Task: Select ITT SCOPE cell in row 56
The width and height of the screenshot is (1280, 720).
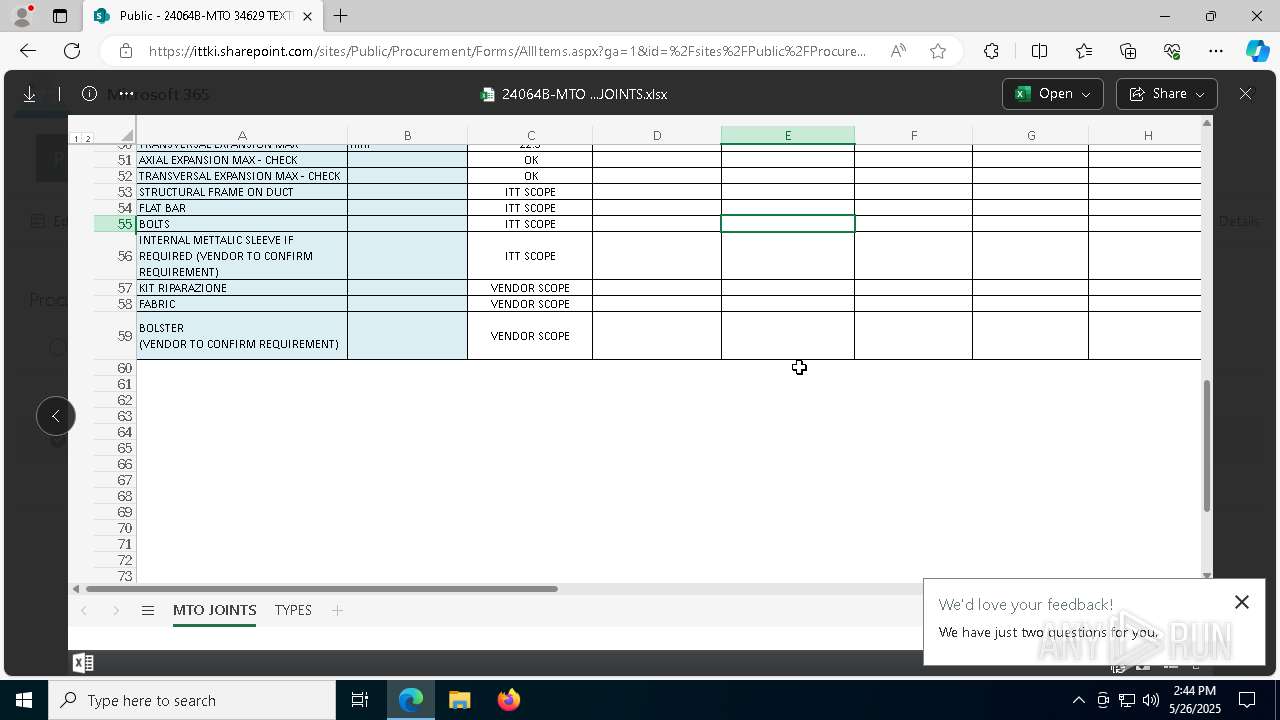Action: coord(530,256)
